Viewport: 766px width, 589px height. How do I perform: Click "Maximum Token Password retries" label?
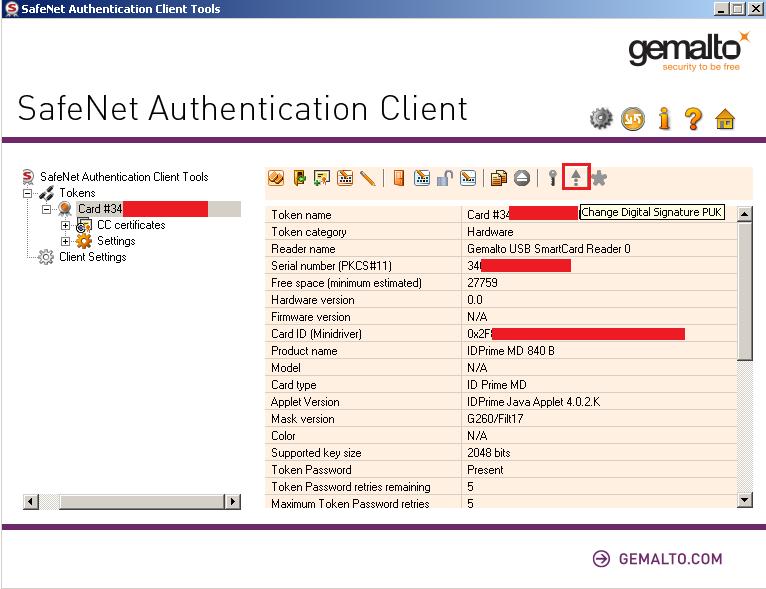pos(350,504)
